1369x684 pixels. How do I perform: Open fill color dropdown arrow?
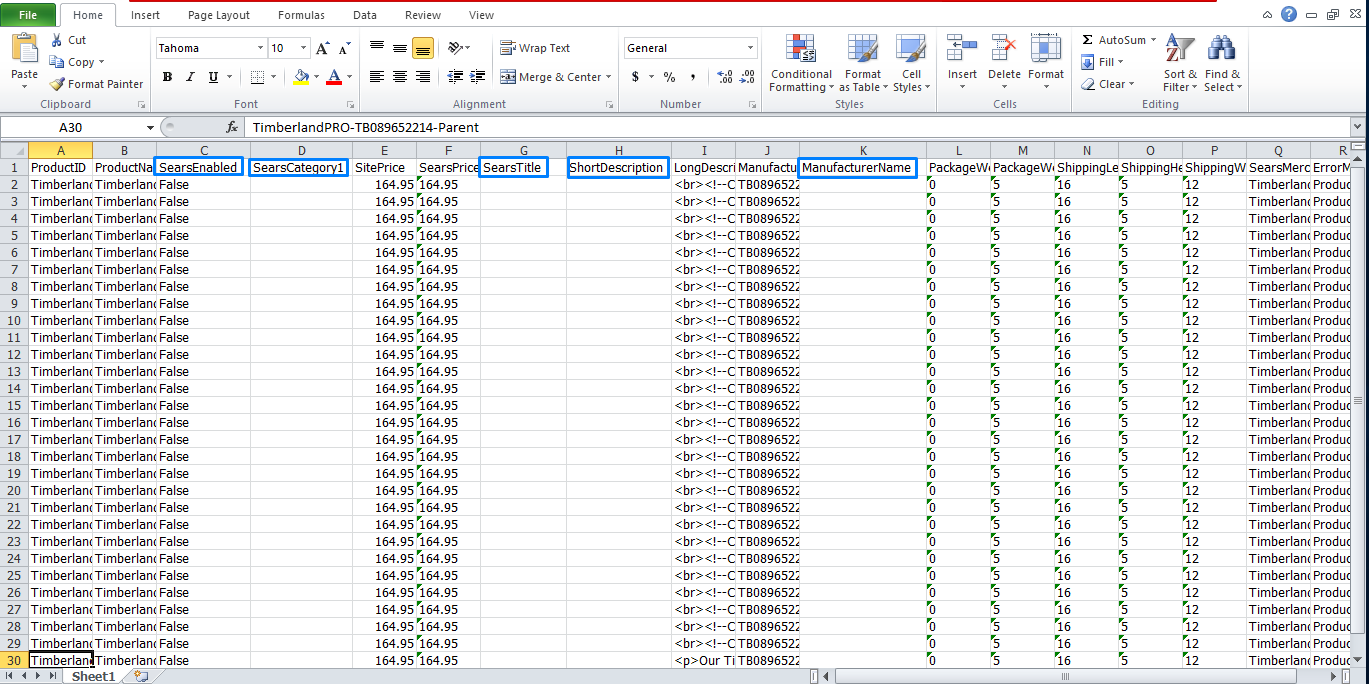point(315,77)
